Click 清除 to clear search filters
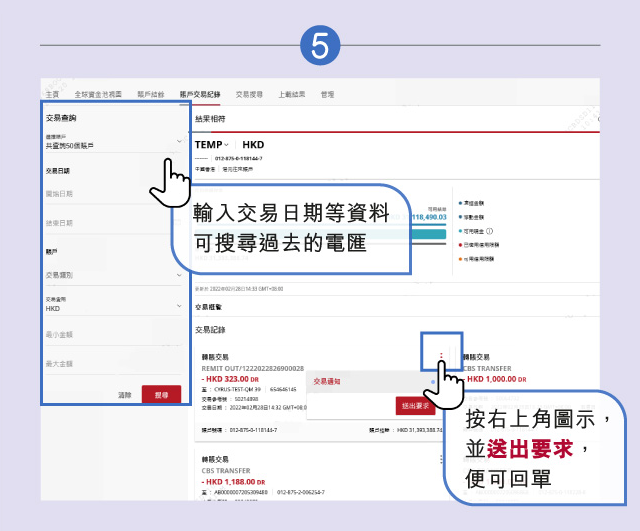Screen dimensions: 640x531 [x=125, y=395]
